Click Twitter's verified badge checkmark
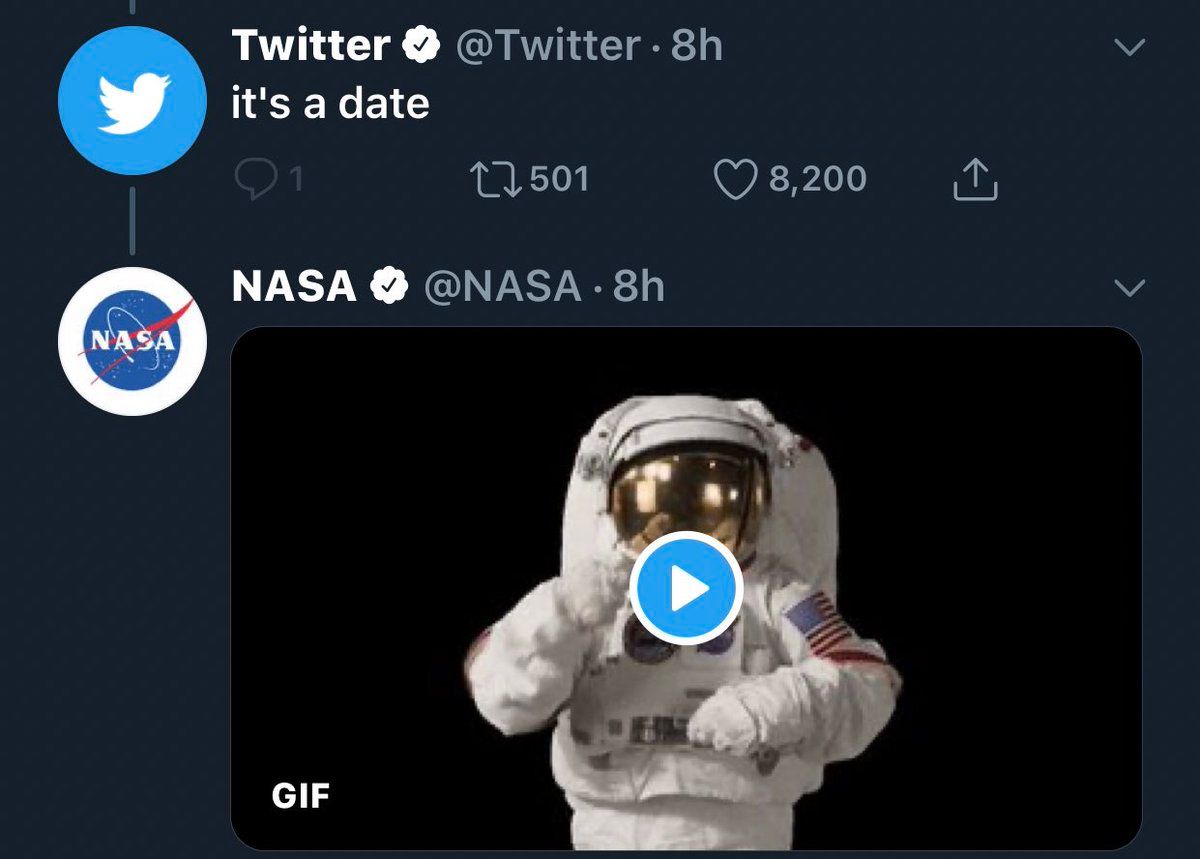 (x=423, y=44)
